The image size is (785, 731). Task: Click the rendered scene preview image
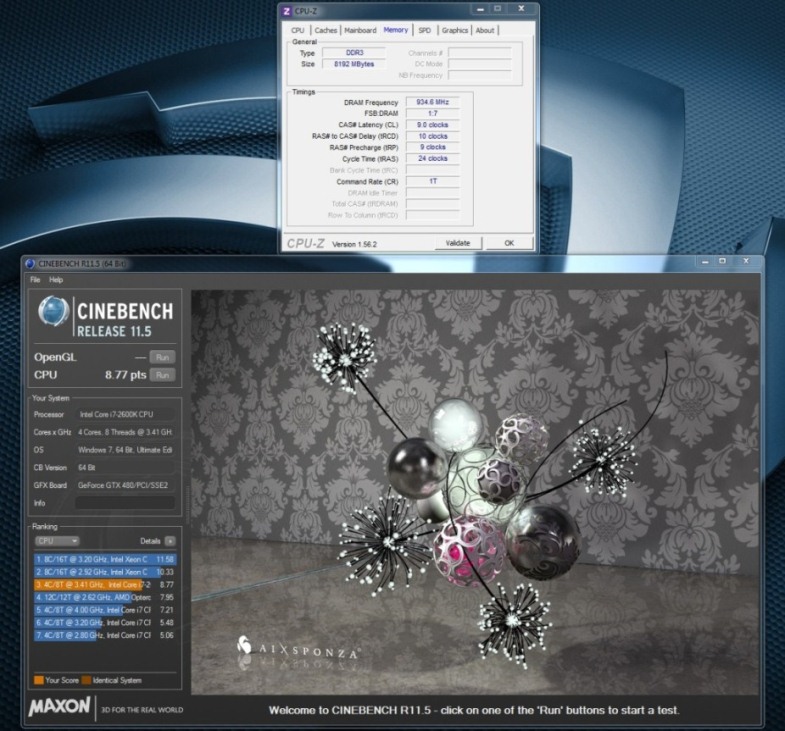475,492
